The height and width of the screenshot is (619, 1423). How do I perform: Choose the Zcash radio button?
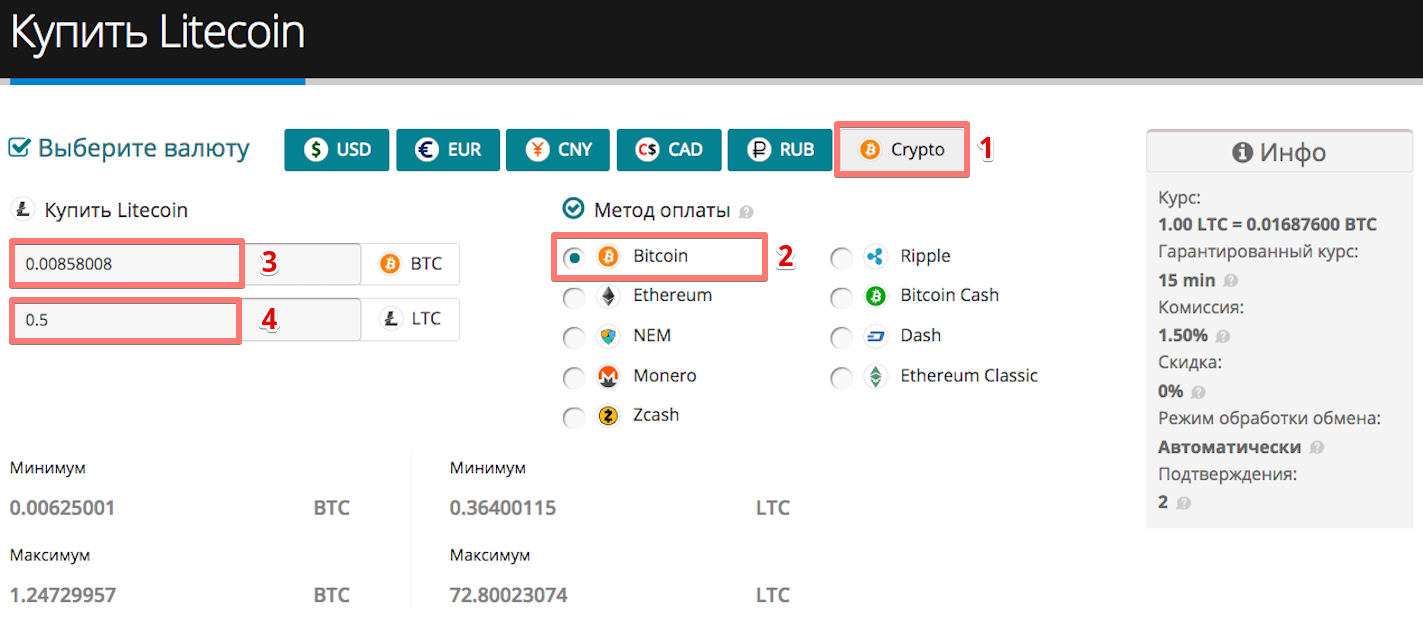(x=574, y=418)
